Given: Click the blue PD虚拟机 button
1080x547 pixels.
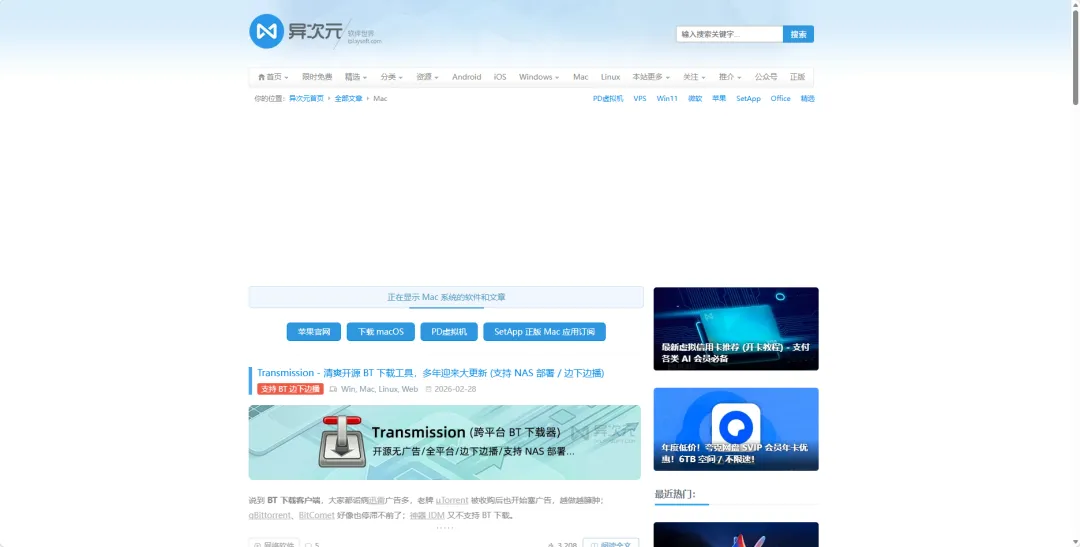Looking at the screenshot, I should coord(449,331).
